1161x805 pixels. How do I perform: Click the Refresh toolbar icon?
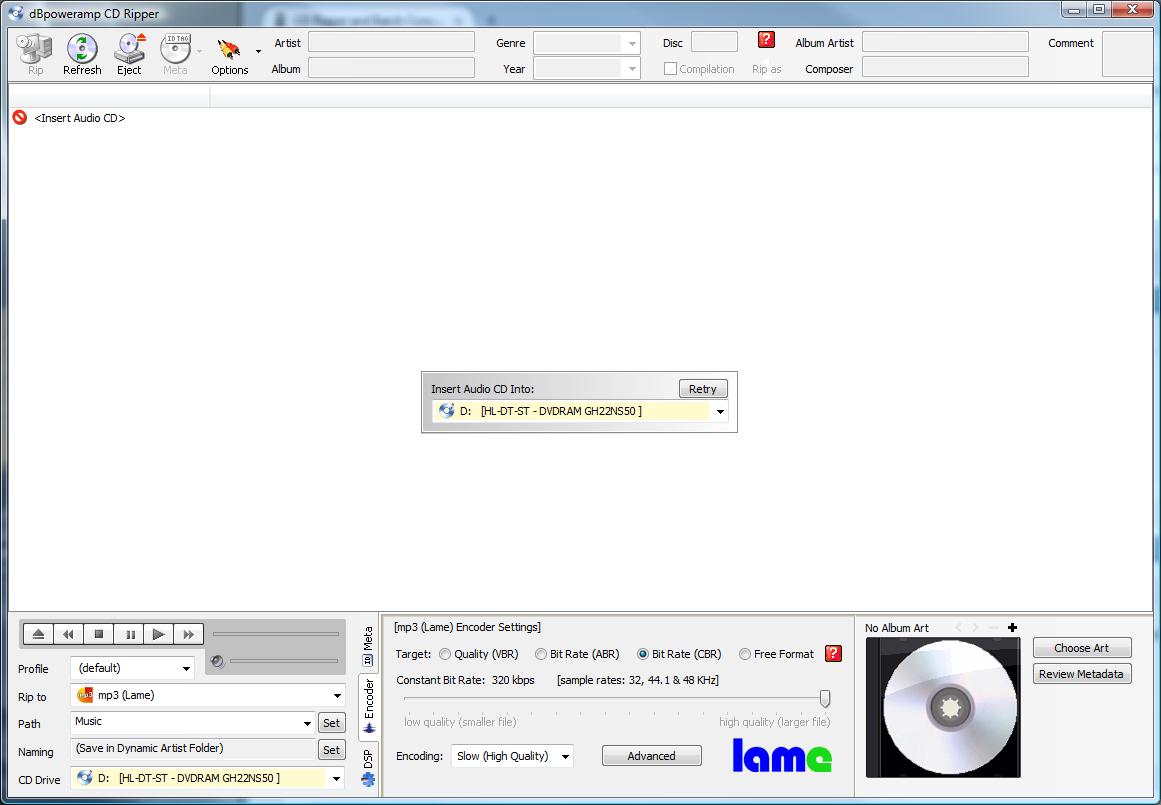coord(81,54)
